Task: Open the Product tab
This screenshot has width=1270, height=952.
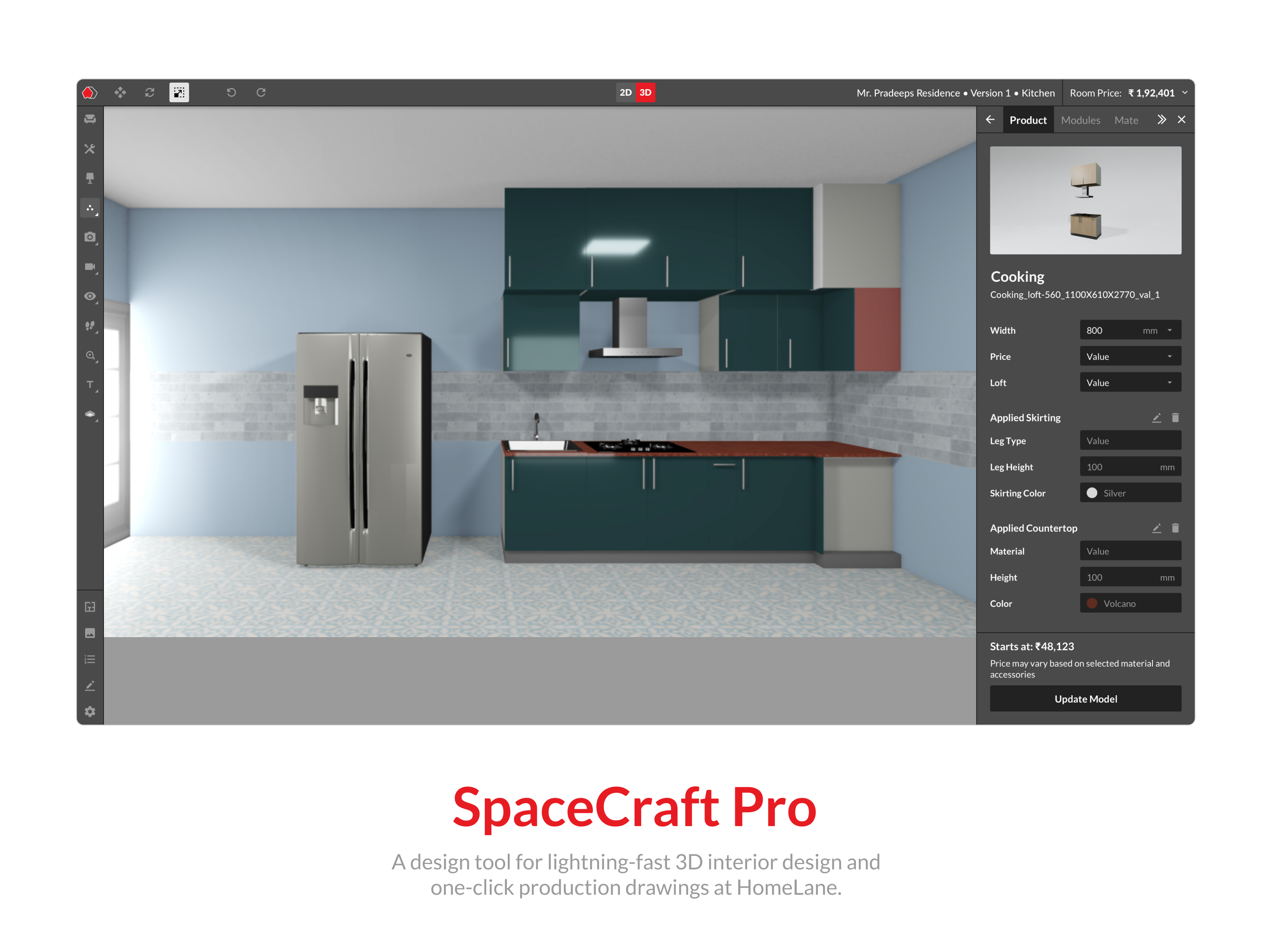Action: 1028,120
